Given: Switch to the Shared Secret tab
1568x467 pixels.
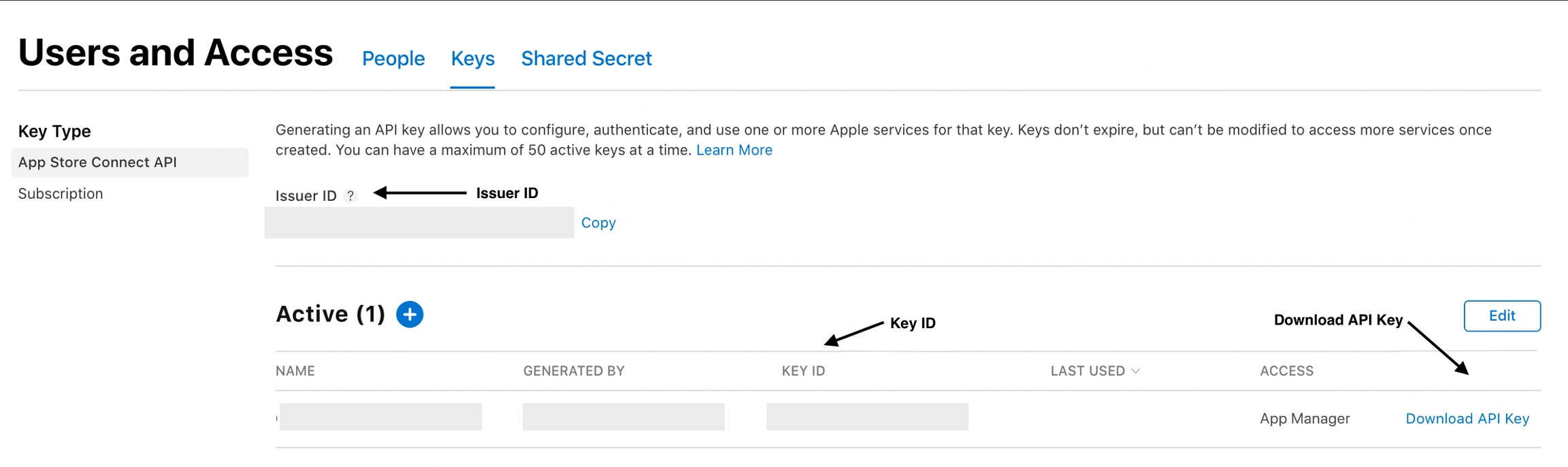Looking at the screenshot, I should pyautogui.click(x=586, y=59).
